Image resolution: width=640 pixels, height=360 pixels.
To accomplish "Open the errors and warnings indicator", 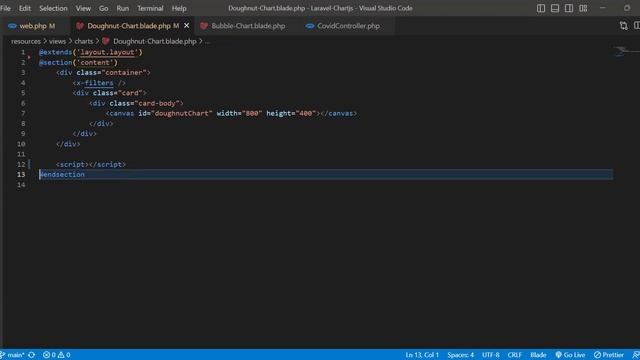I will pos(56,355).
